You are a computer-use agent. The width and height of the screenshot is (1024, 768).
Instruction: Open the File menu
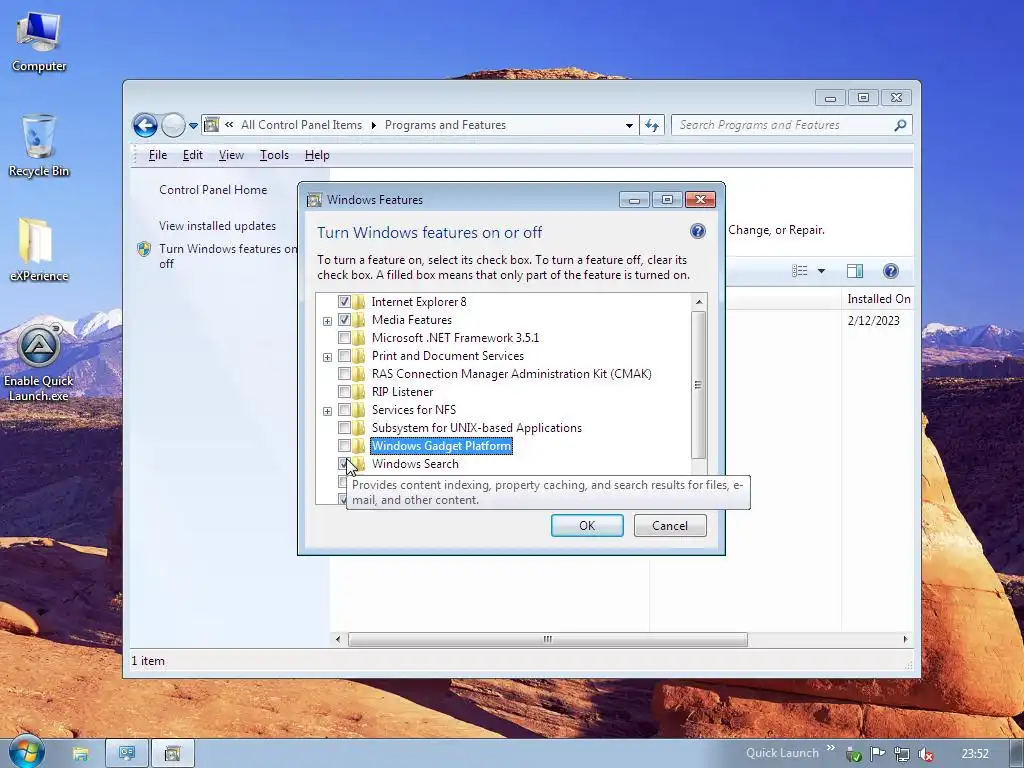[158, 155]
